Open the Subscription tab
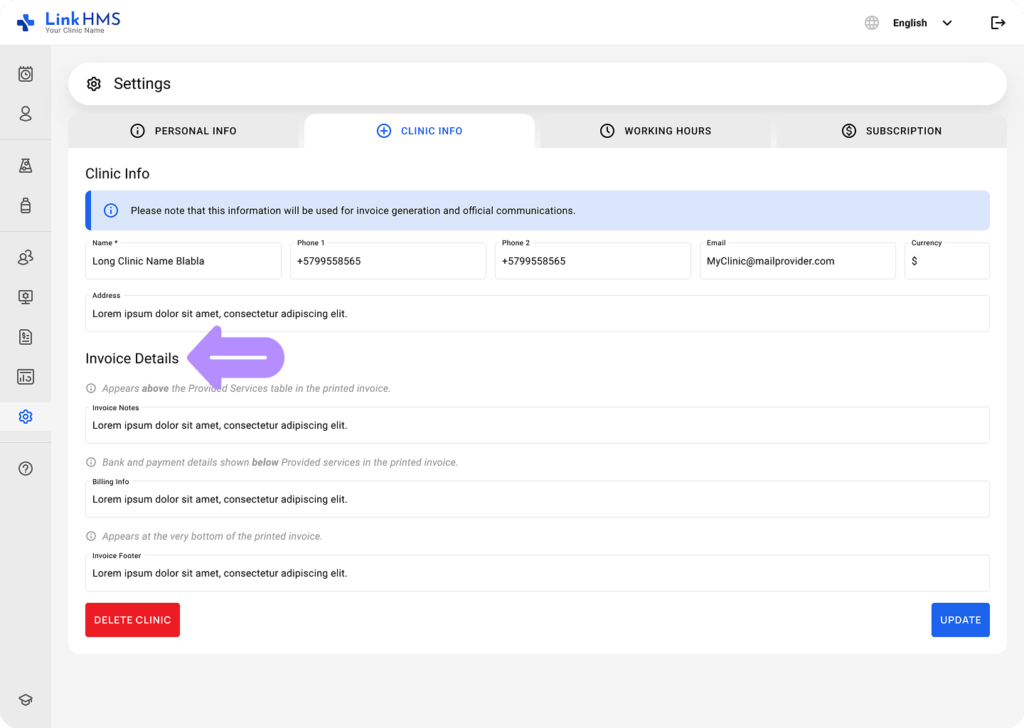 (890, 131)
